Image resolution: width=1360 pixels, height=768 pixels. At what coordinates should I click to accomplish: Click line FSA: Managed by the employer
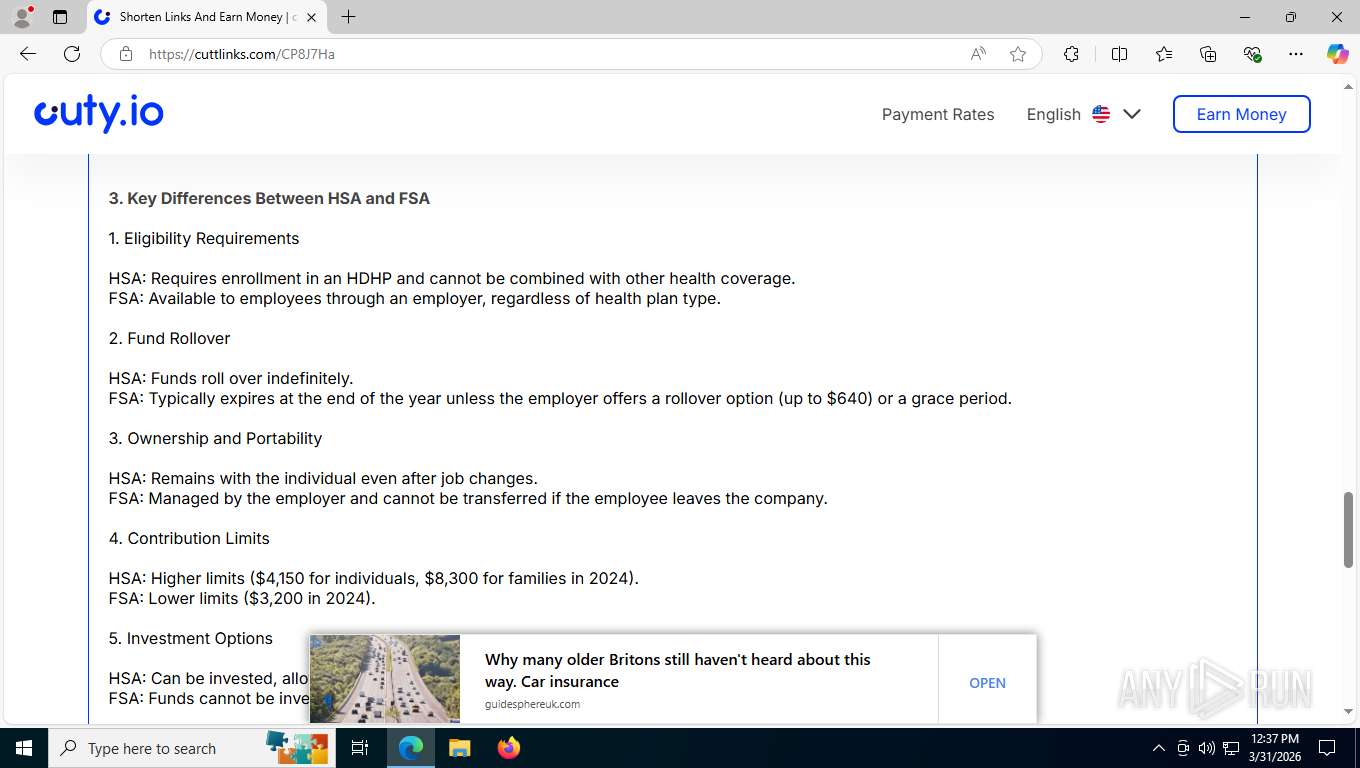[x=468, y=498]
